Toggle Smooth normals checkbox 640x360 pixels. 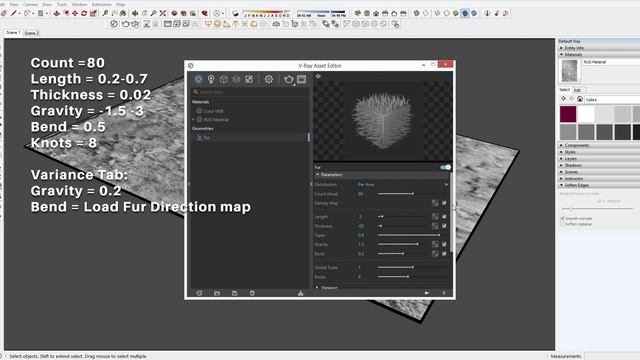(x=562, y=218)
